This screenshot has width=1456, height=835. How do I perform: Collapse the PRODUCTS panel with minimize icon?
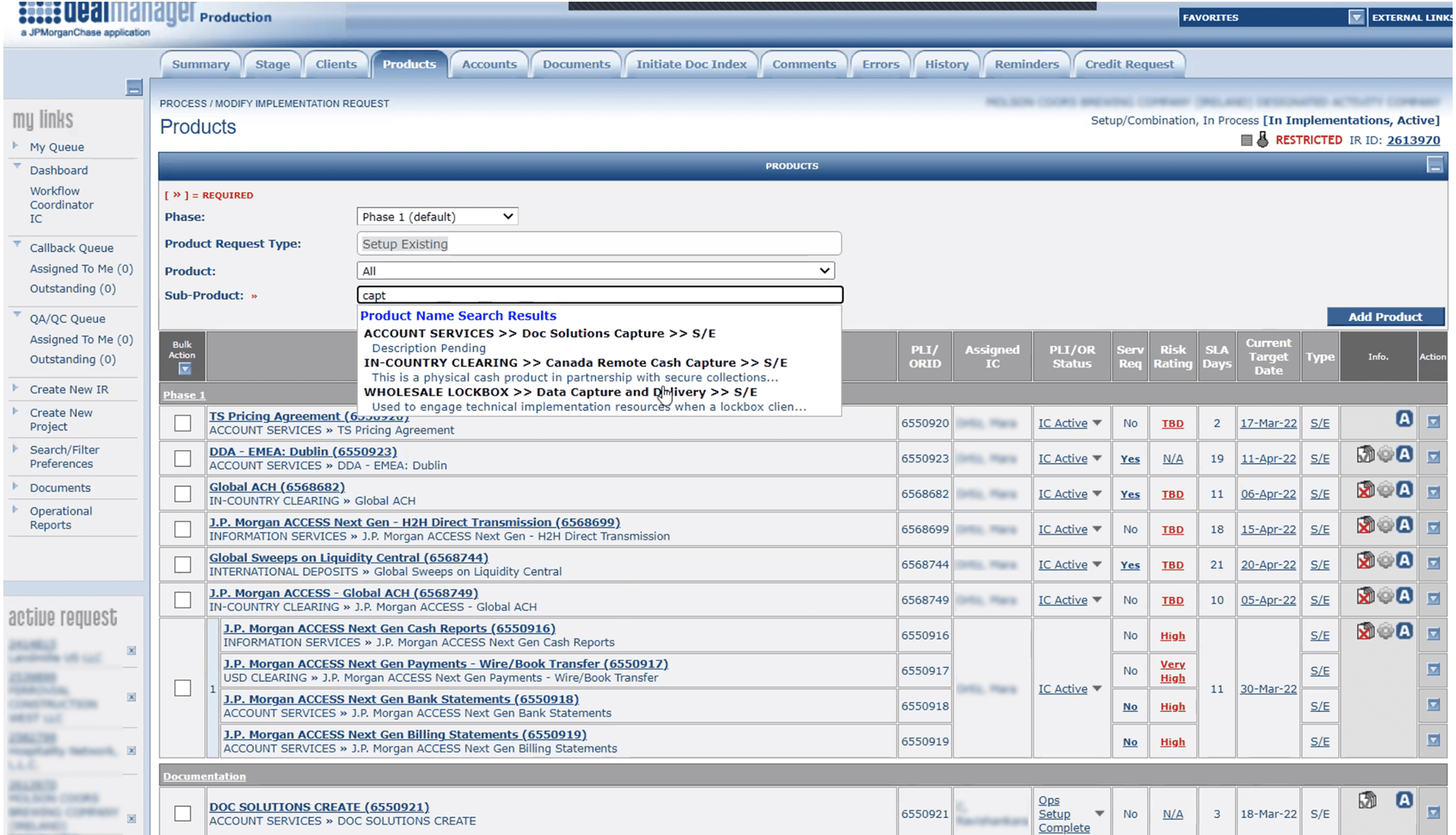click(1435, 165)
